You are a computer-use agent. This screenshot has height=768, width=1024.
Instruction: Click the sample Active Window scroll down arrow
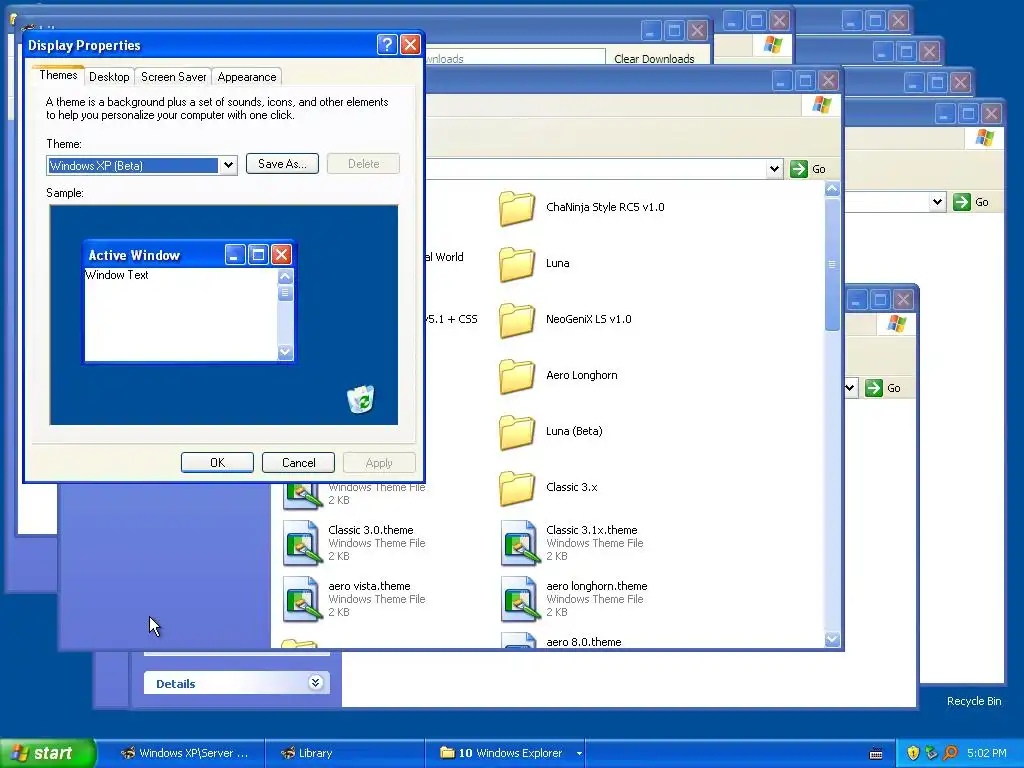[285, 352]
